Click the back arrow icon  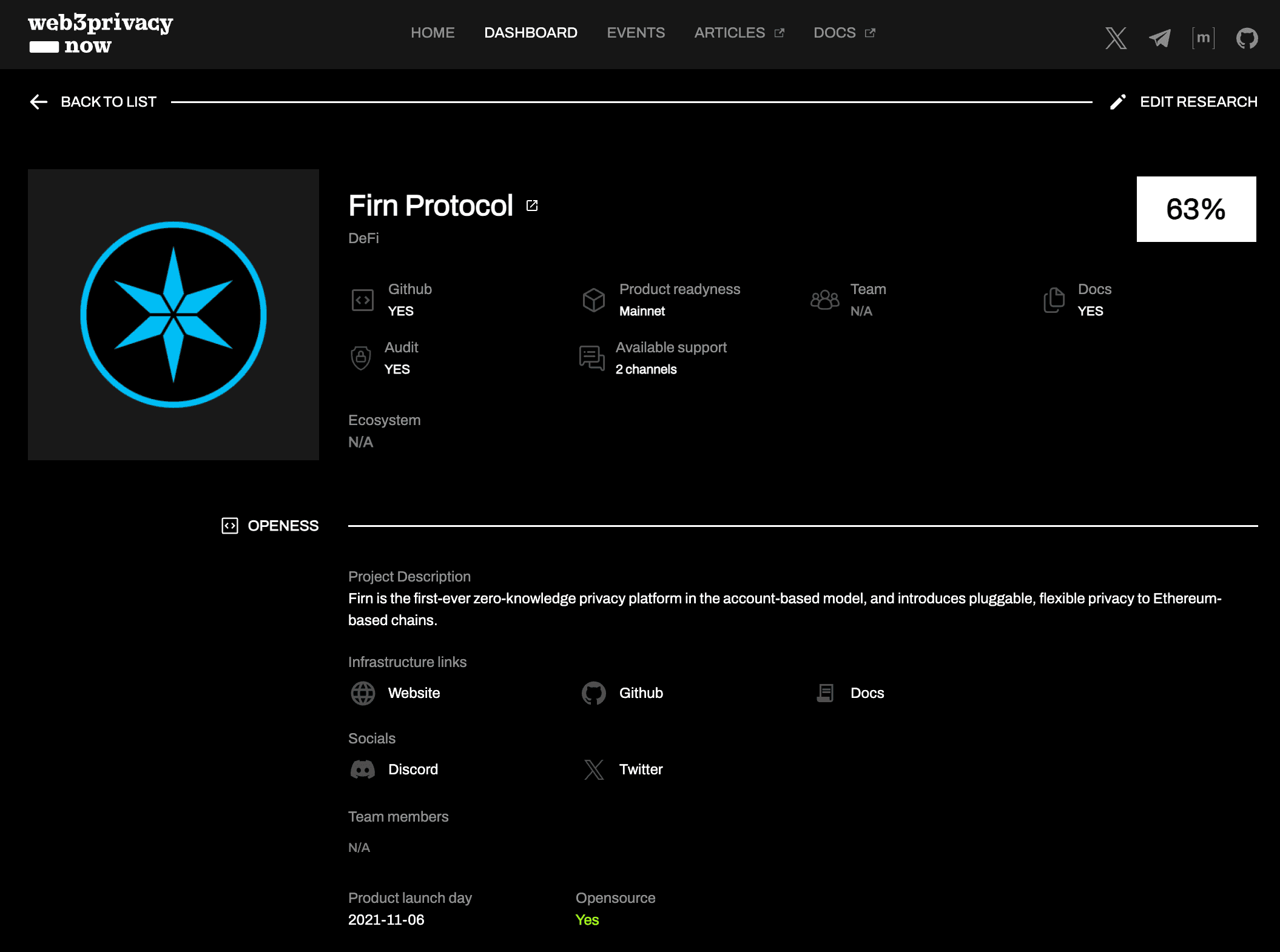point(39,102)
